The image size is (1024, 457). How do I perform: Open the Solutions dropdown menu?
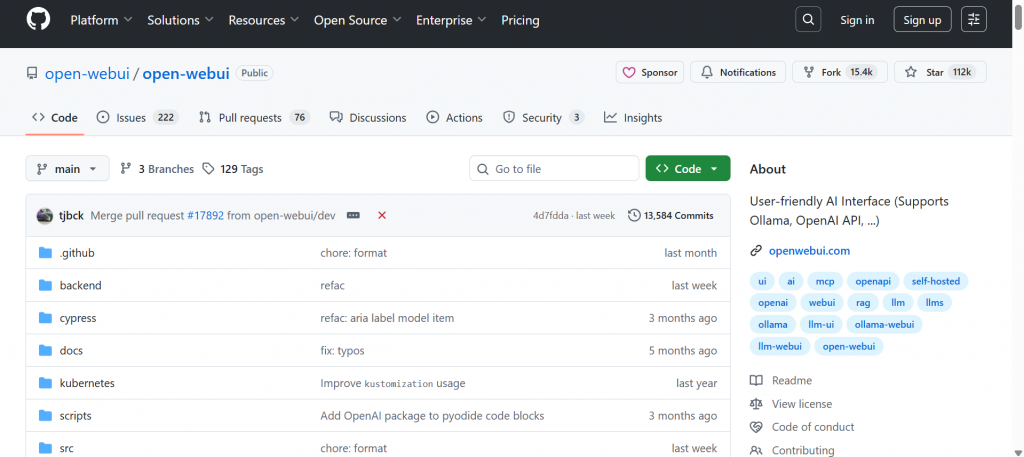(x=180, y=20)
